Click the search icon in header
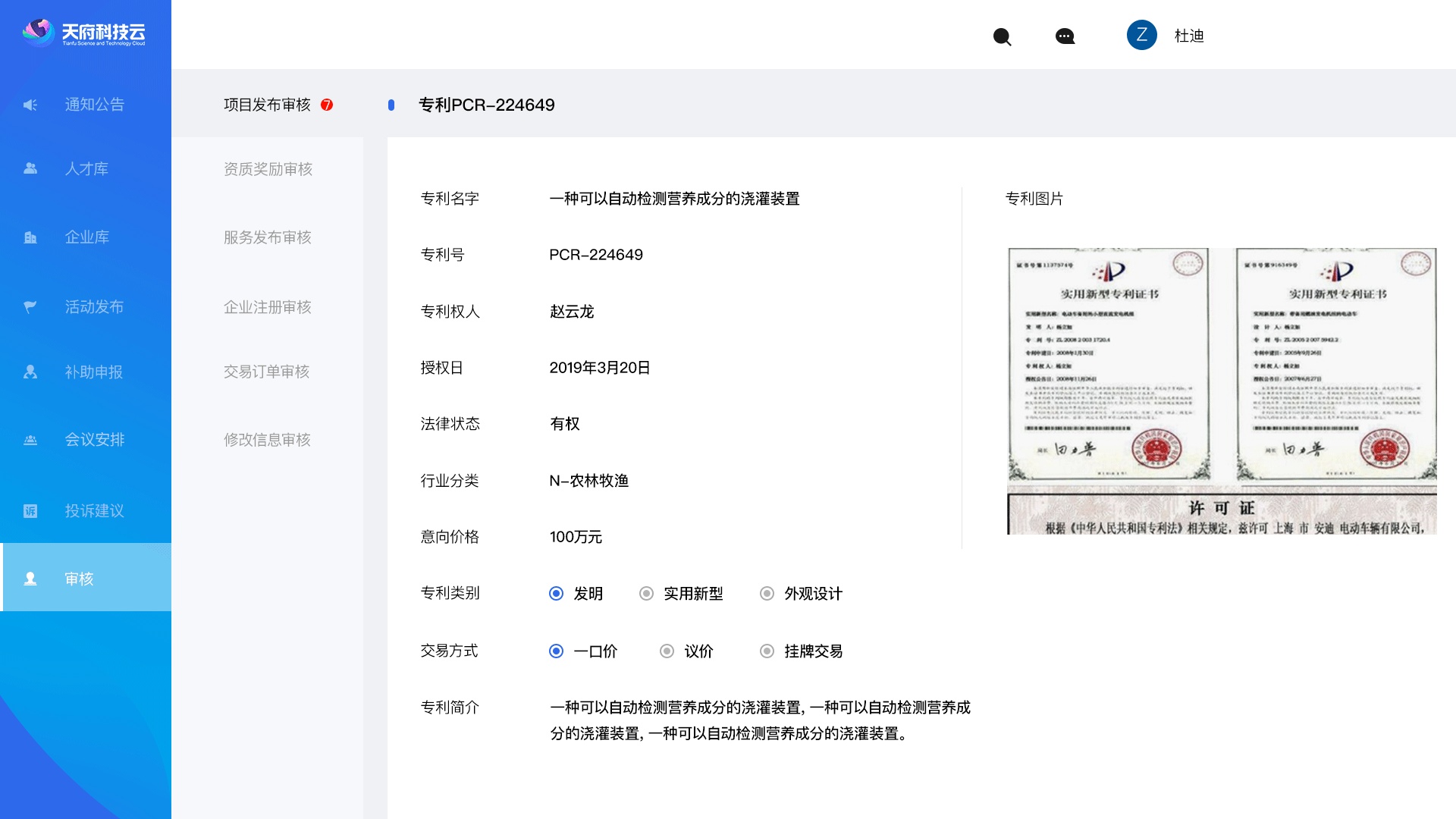 pos(1002,36)
